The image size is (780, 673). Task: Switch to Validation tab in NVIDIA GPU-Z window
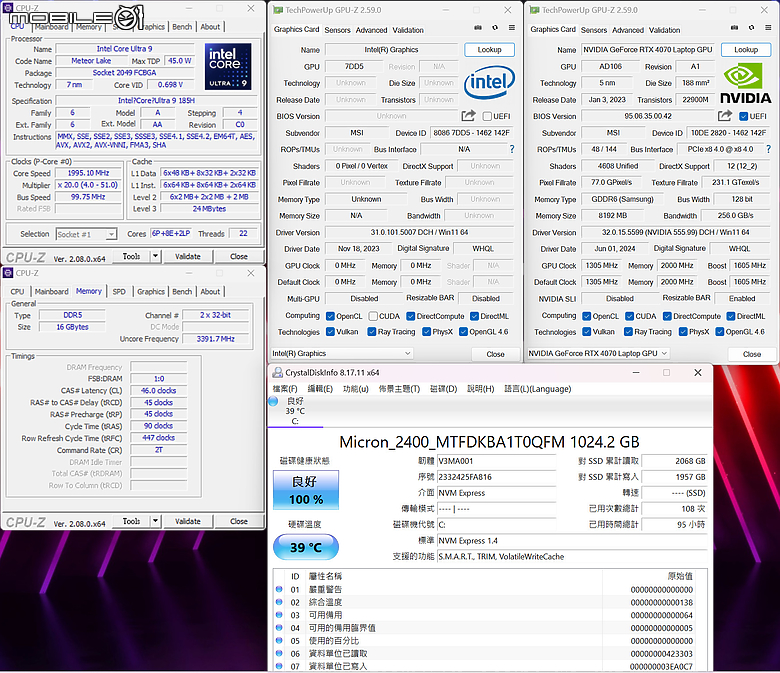click(664, 30)
